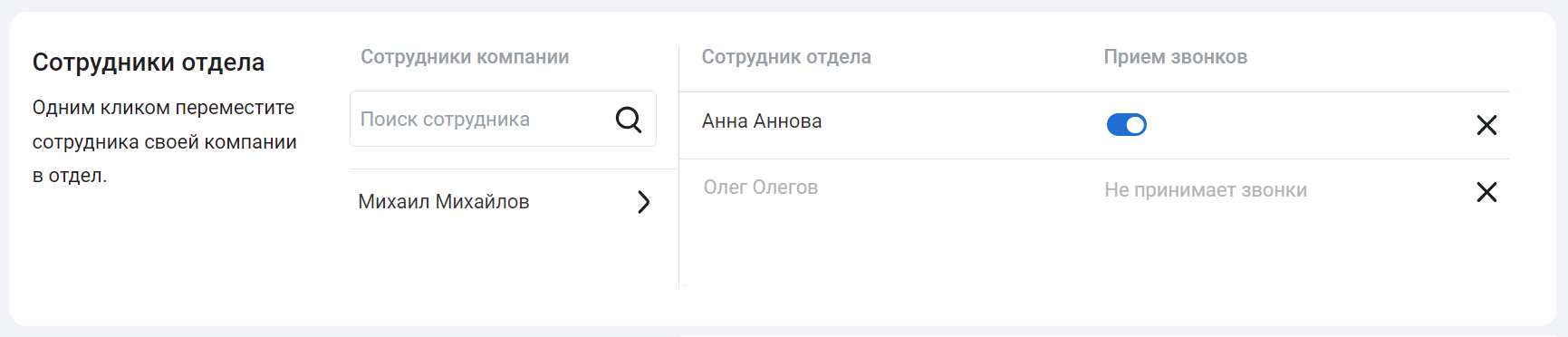Click the Прием звонков column header
The width and height of the screenshot is (1568, 337).
(1176, 57)
